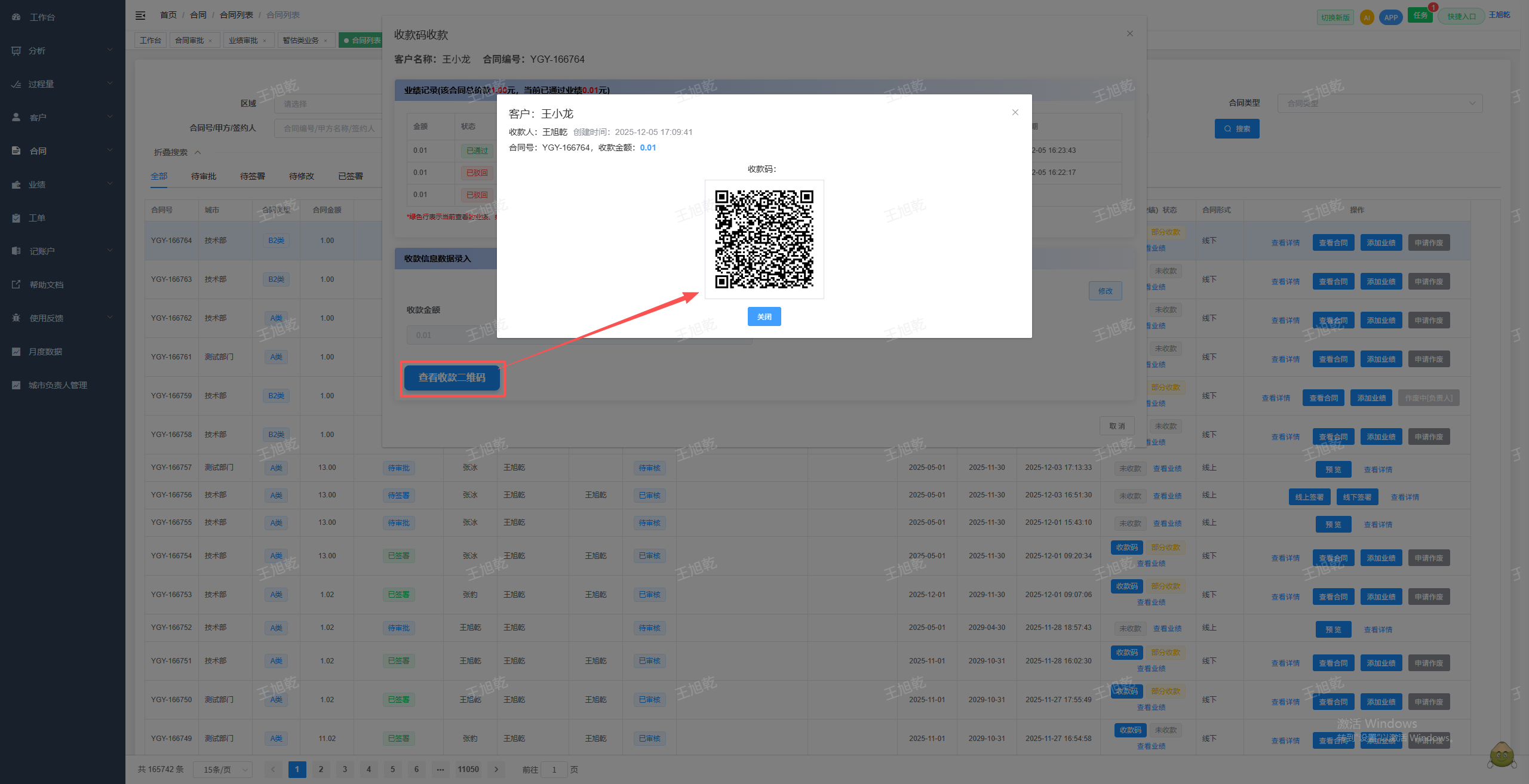The height and width of the screenshot is (784, 1529).
Task: Collapse the 折叠搜索 section
Action: click(177, 152)
